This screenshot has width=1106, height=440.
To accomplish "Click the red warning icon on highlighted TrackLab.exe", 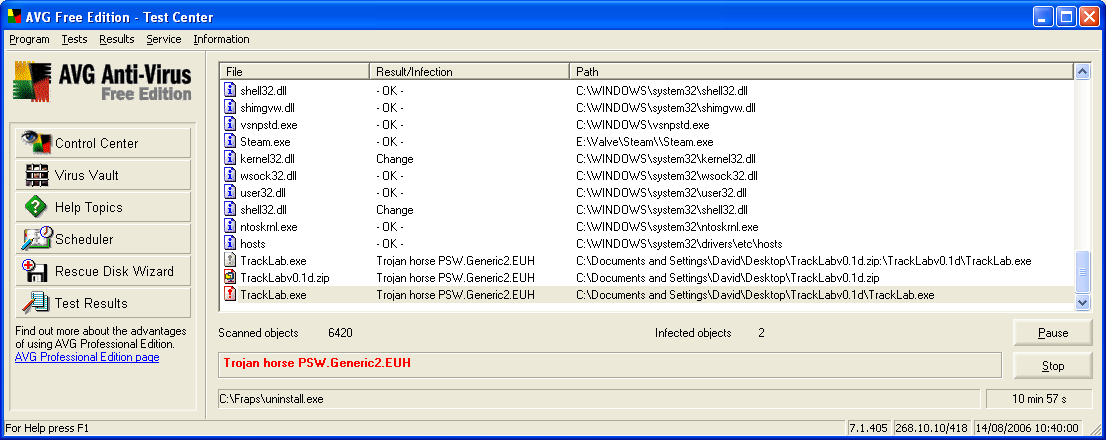I will tap(230, 295).
